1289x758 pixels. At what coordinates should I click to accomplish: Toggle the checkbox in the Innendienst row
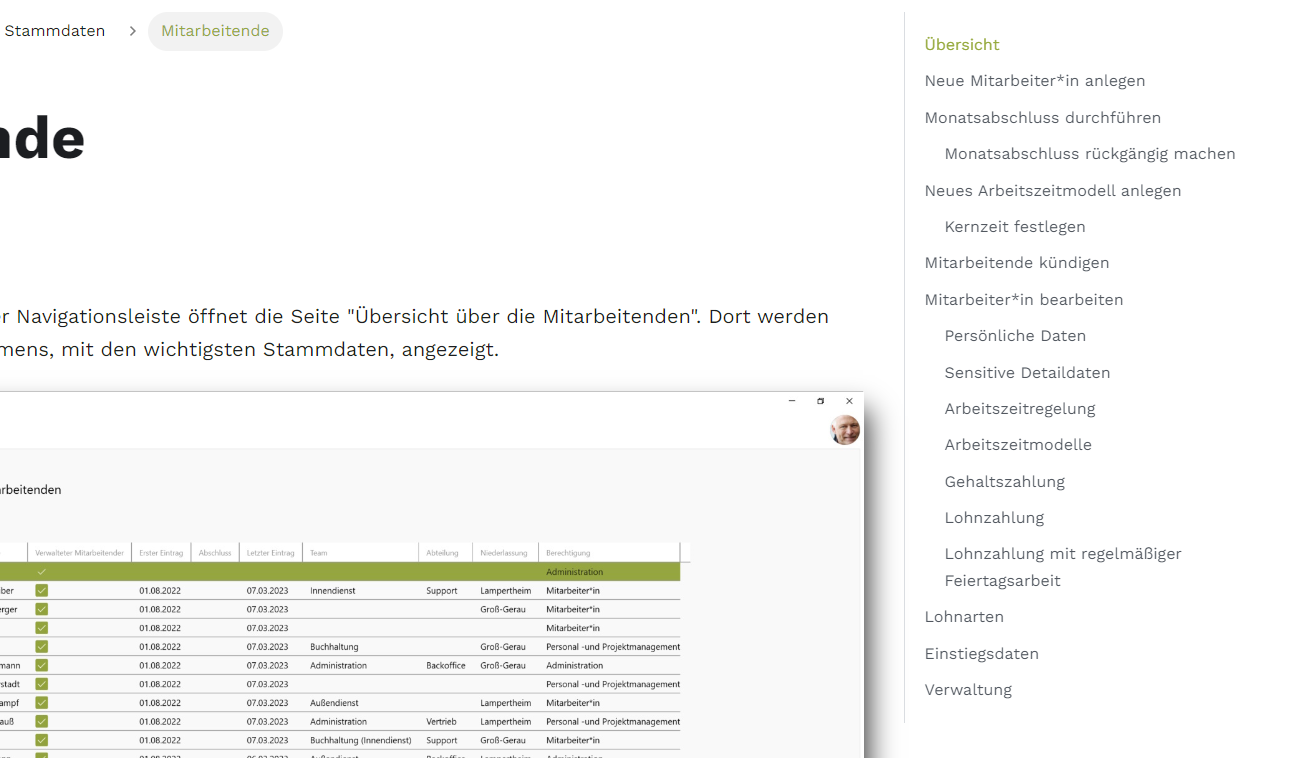click(x=41, y=591)
